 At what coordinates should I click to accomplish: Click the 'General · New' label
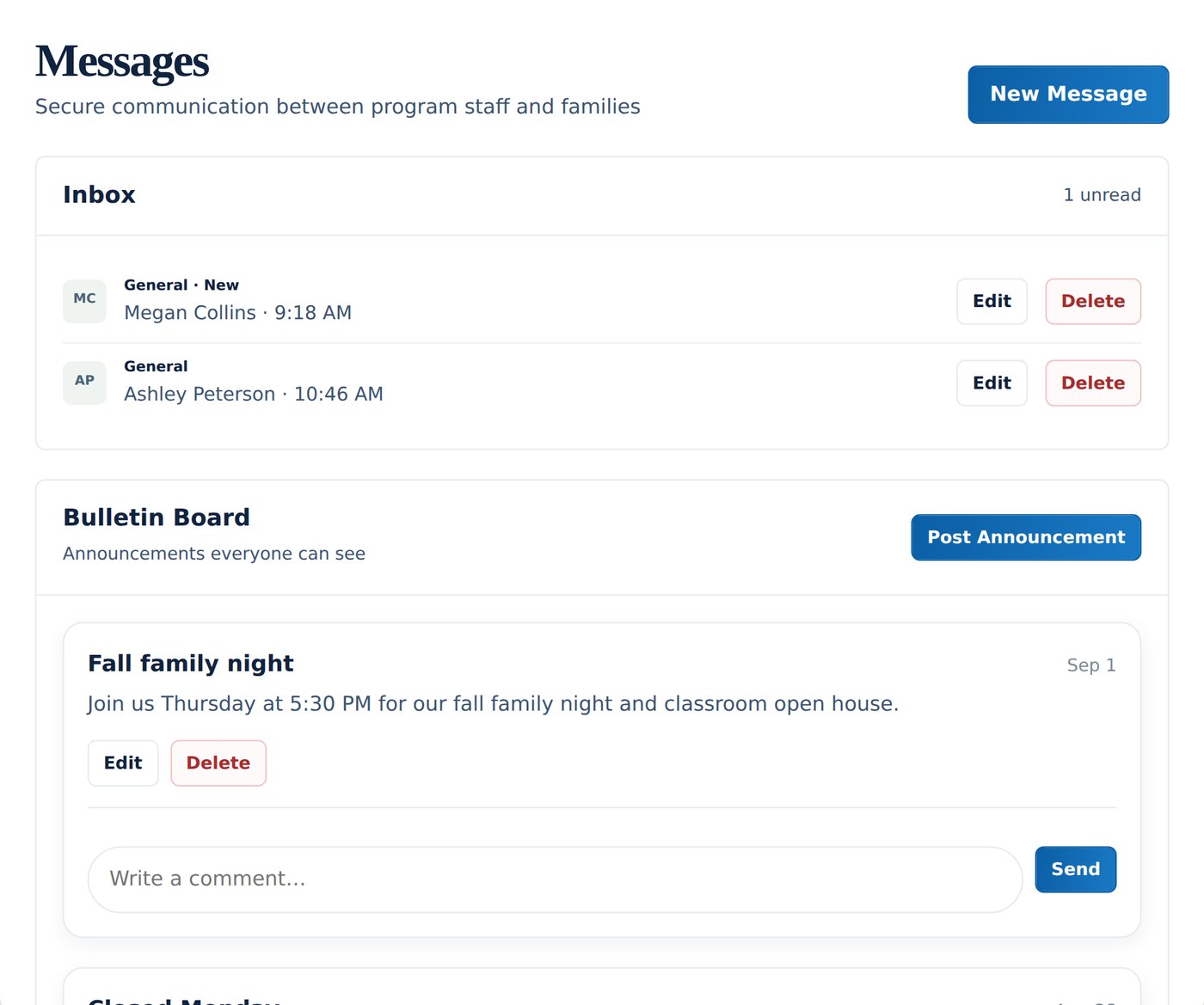181,285
